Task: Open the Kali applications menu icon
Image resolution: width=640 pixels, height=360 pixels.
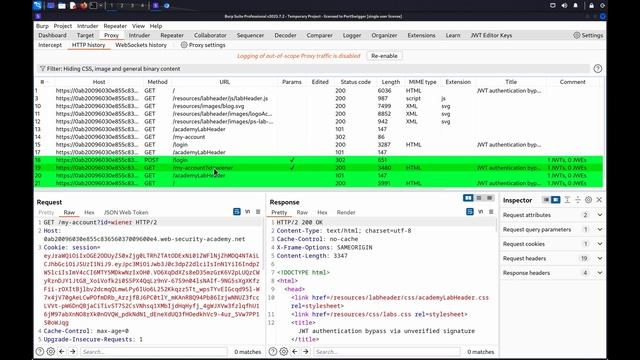Action: click(38, 5)
